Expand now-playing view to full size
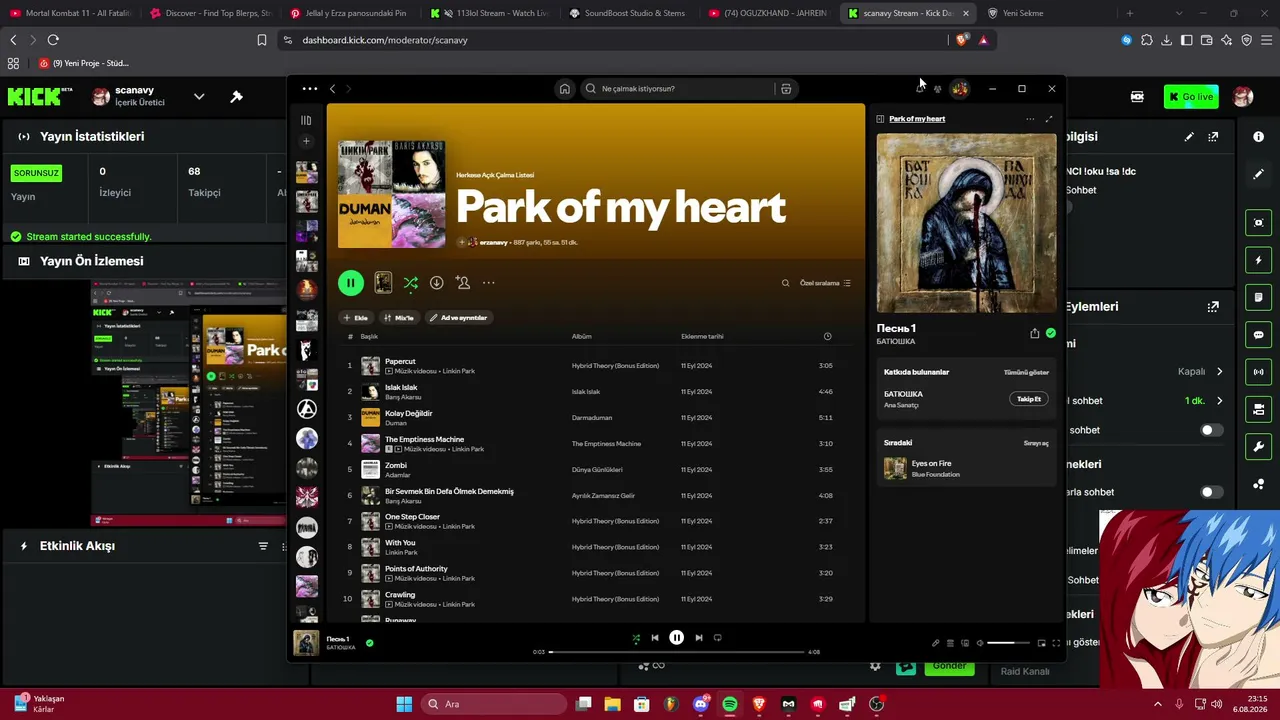Viewport: 1280px width, 720px height. click(x=1049, y=119)
